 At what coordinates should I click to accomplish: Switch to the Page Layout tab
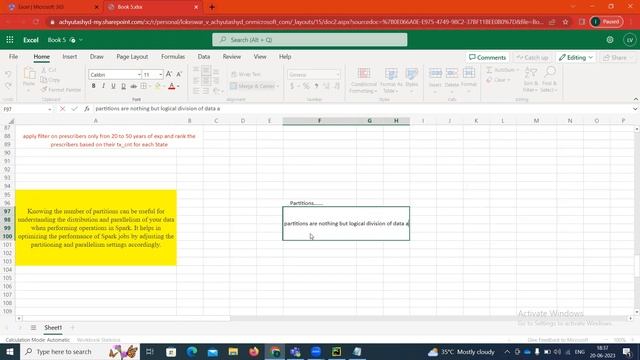[132, 57]
